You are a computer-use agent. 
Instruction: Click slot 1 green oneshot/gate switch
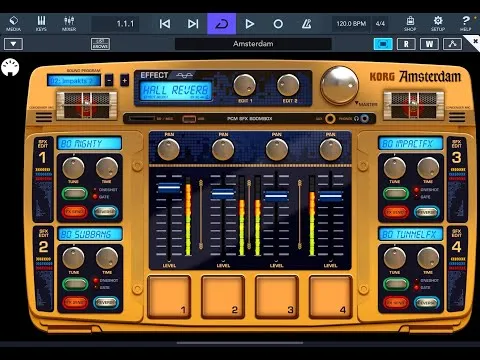click(x=75, y=193)
